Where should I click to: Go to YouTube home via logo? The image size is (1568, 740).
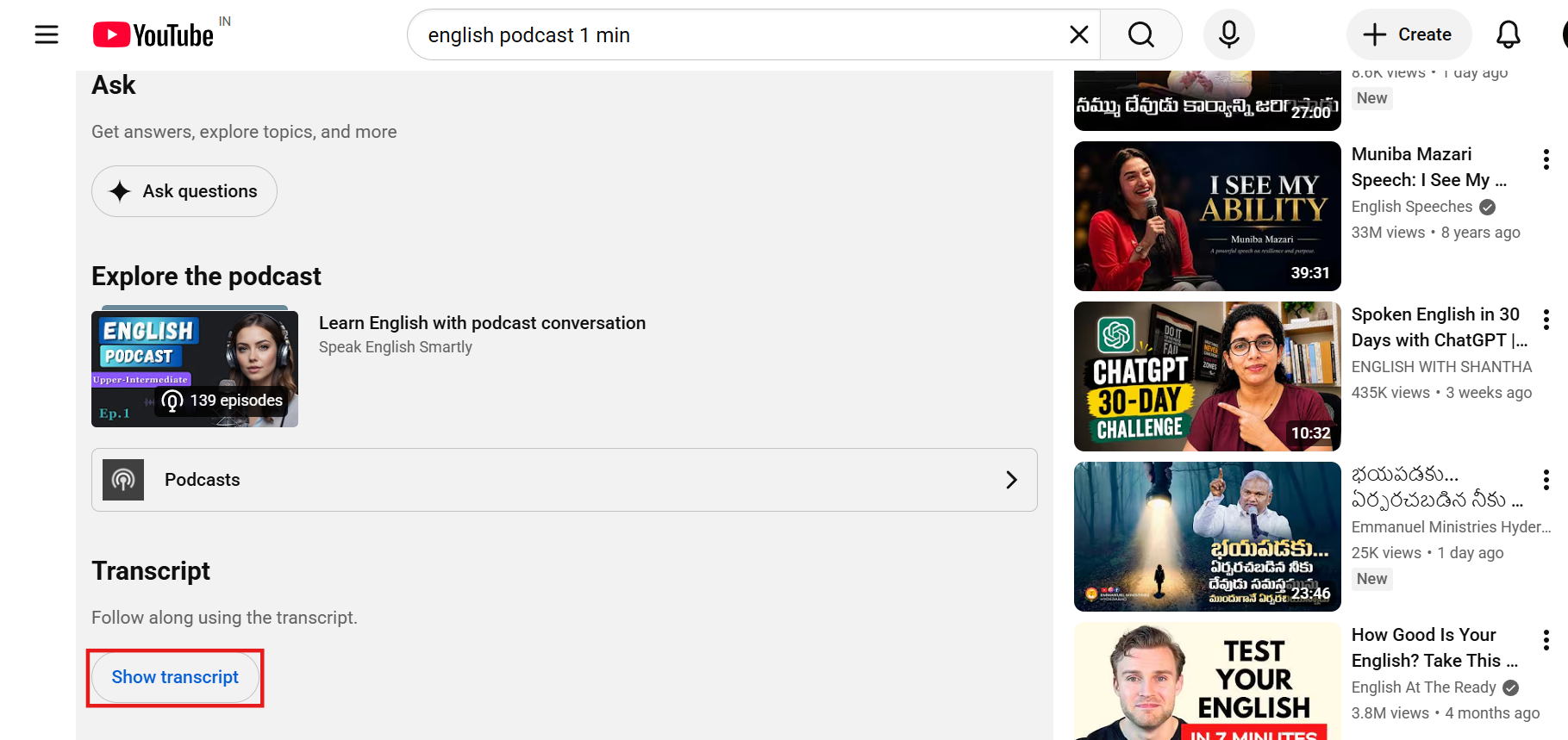pos(153,34)
